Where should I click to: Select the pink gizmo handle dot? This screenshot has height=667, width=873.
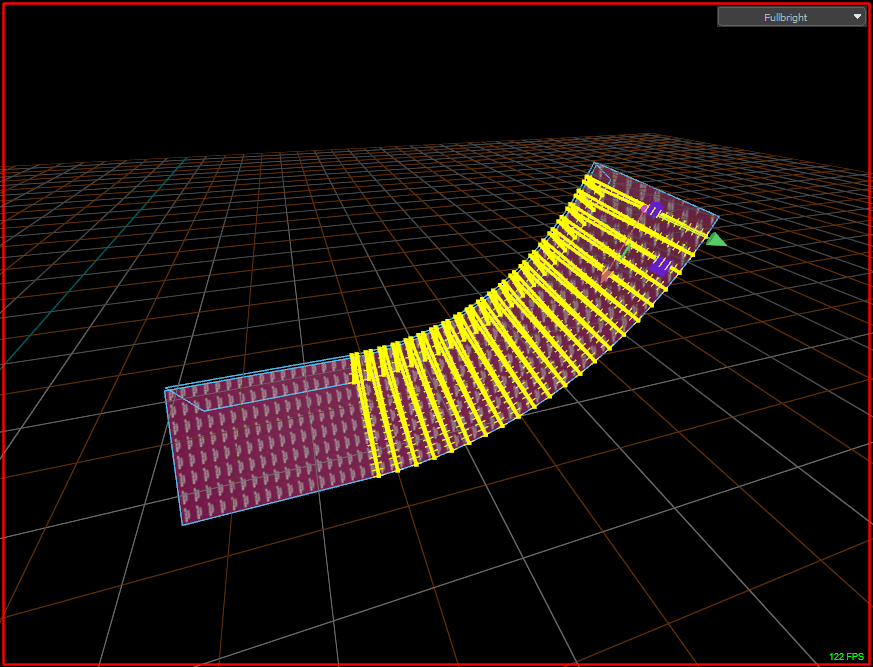coord(644,209)
